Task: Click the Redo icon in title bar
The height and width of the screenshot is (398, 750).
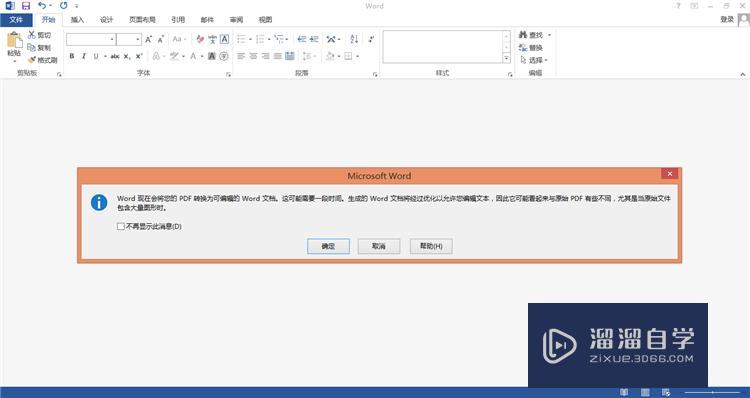Action: click(x=64, y=6)
